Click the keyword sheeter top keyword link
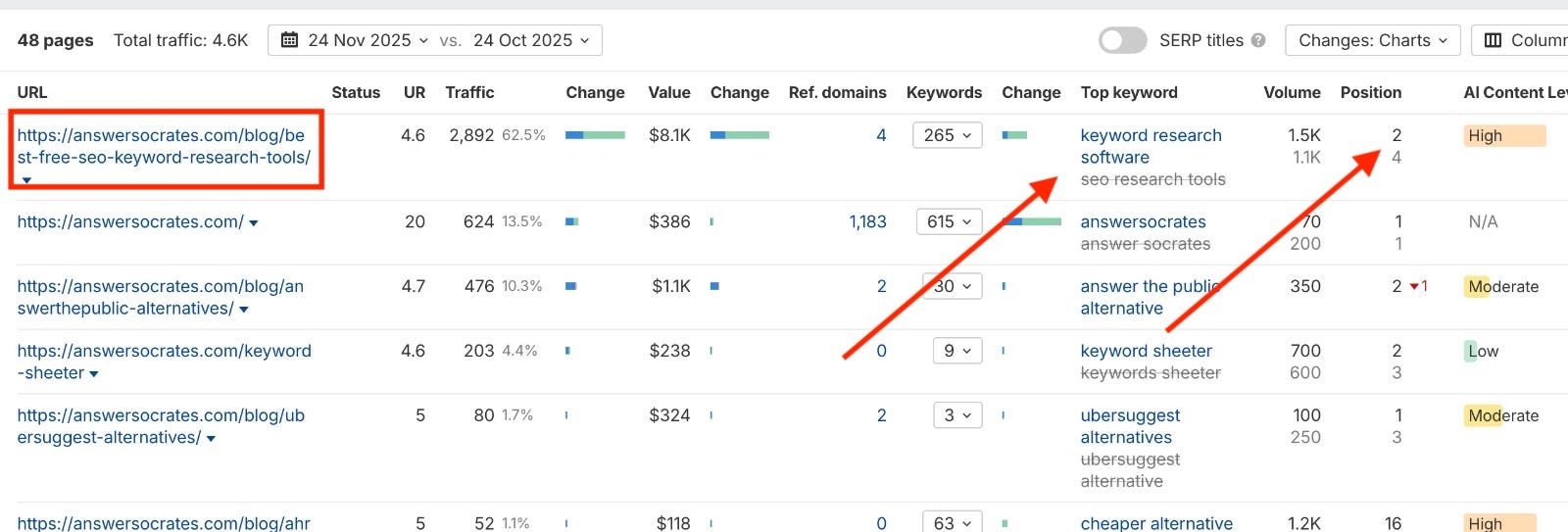The width and height of the screenshot is (1568, 532). coord(1146,351)
